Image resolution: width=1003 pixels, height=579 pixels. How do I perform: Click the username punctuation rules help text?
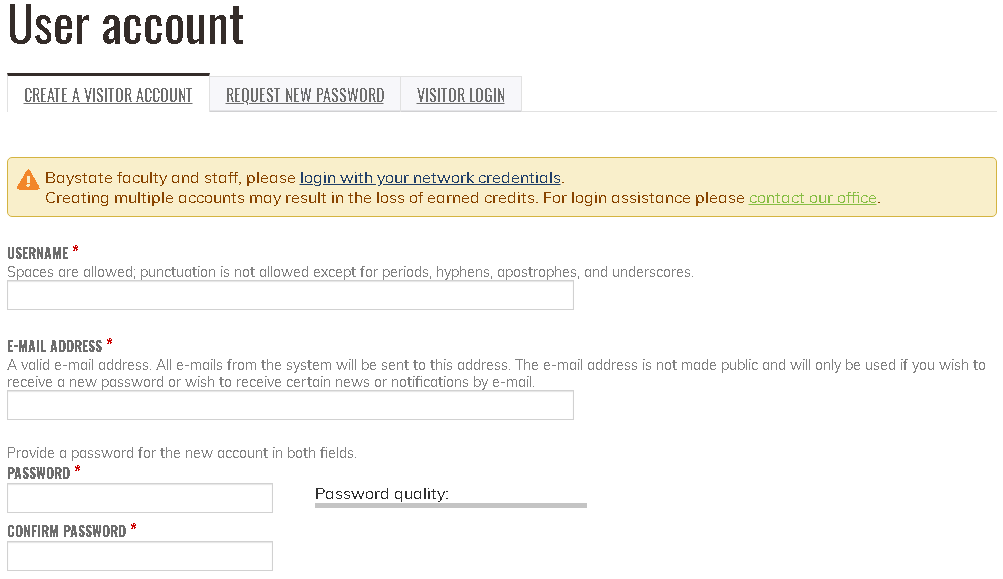point(350,273)
